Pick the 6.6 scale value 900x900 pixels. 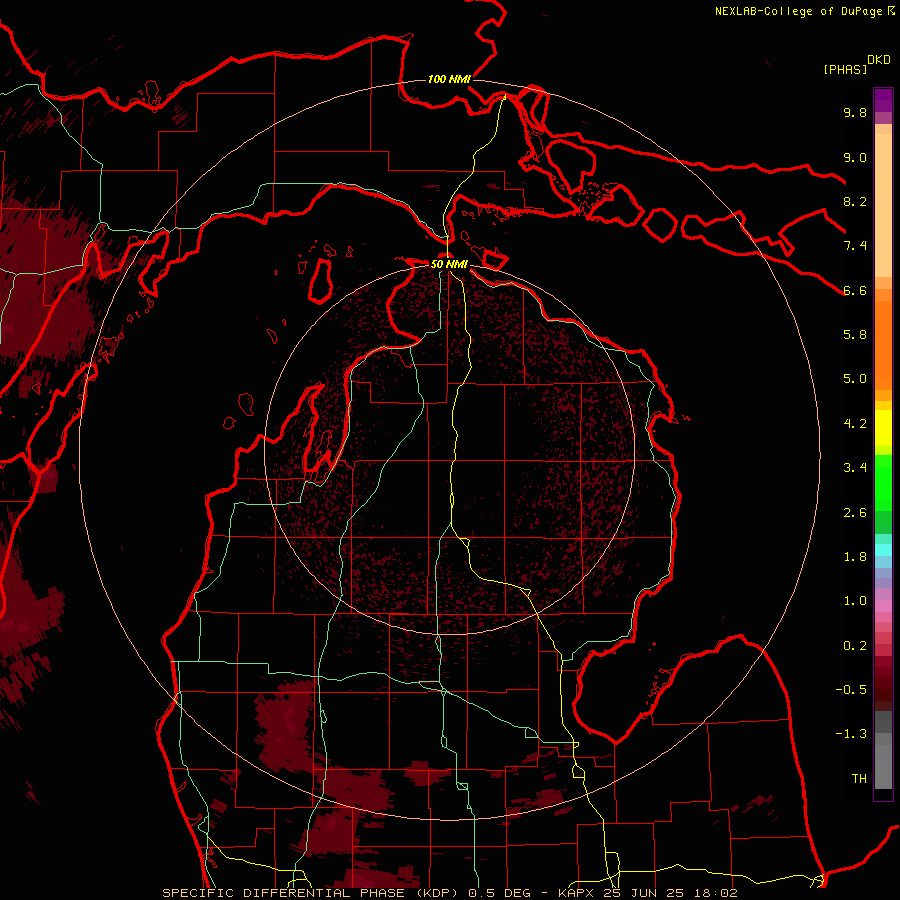tap(855, 290)
